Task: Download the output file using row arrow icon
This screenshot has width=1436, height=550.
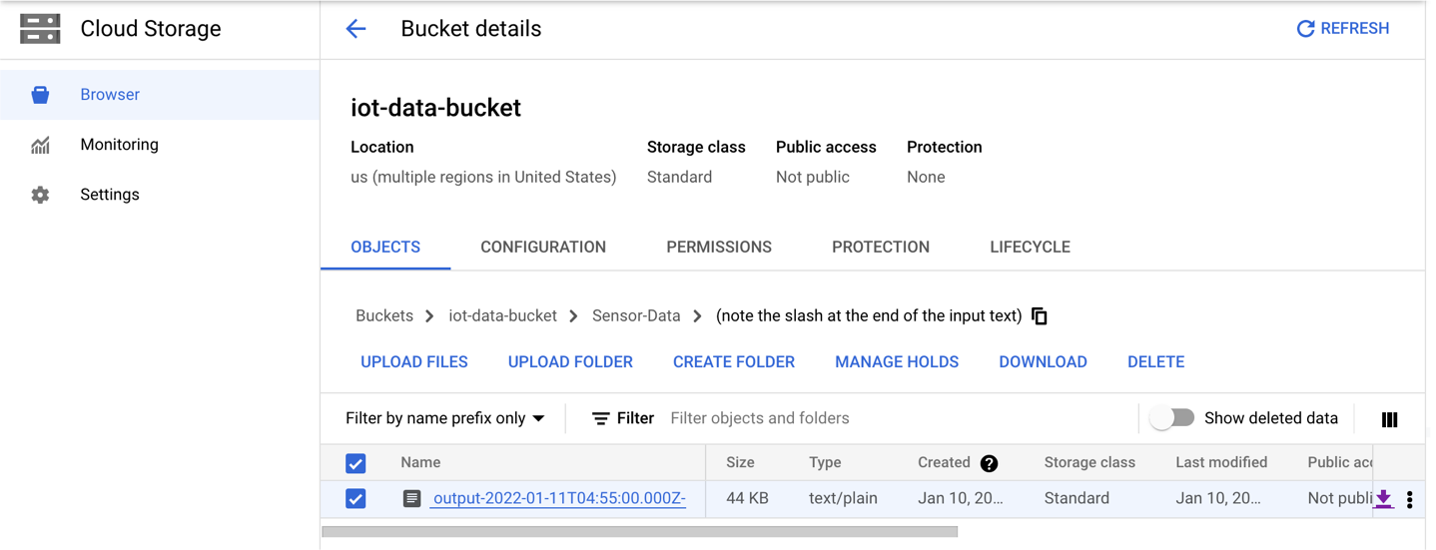Action: tap(1383, 499)
